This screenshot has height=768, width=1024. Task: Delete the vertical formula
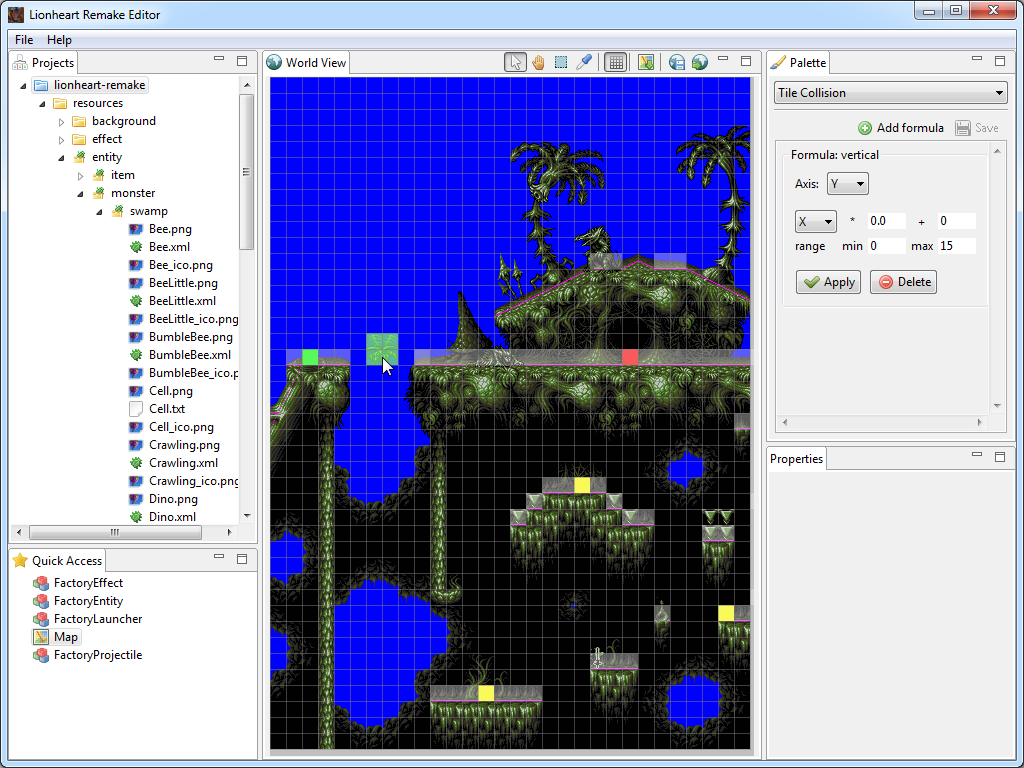click(903, 282)
